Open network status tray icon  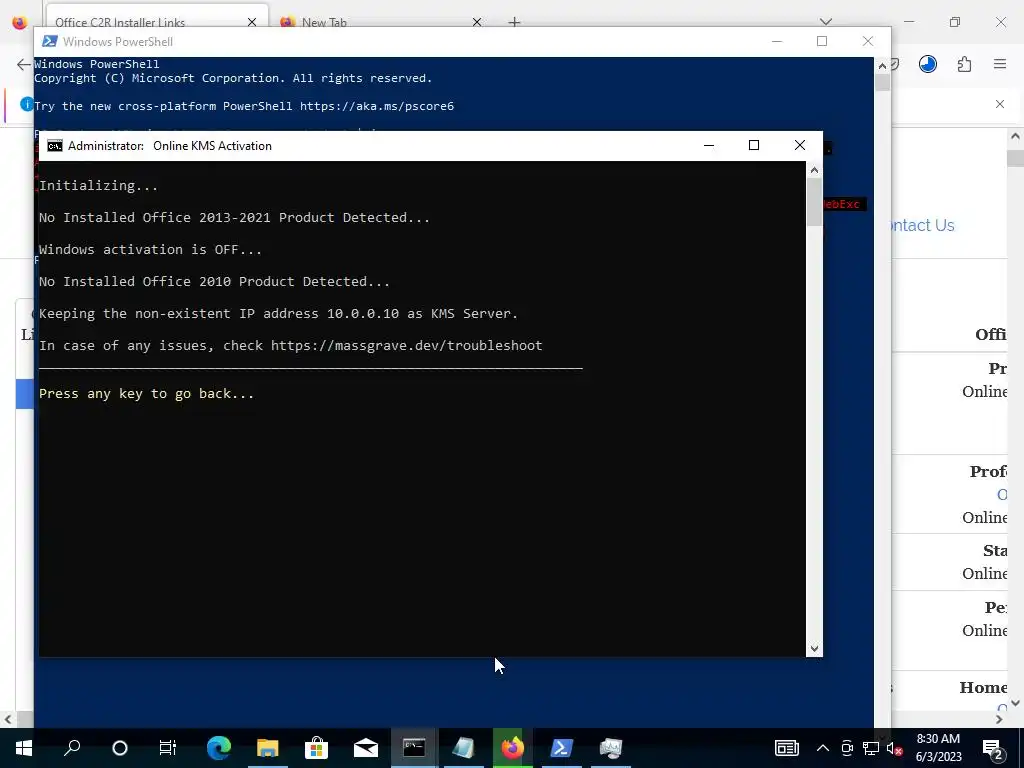871,748
